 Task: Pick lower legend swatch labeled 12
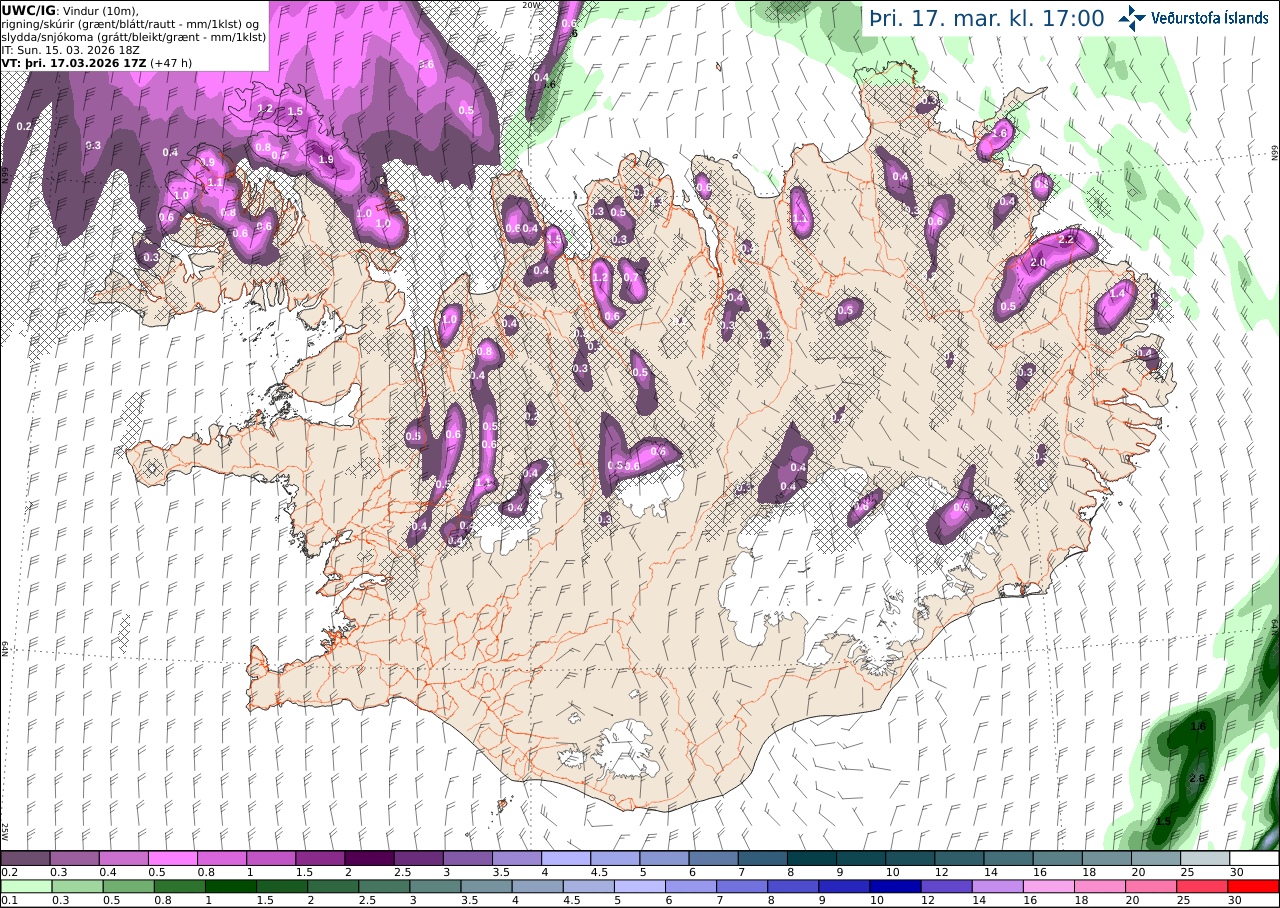(947, 886)
